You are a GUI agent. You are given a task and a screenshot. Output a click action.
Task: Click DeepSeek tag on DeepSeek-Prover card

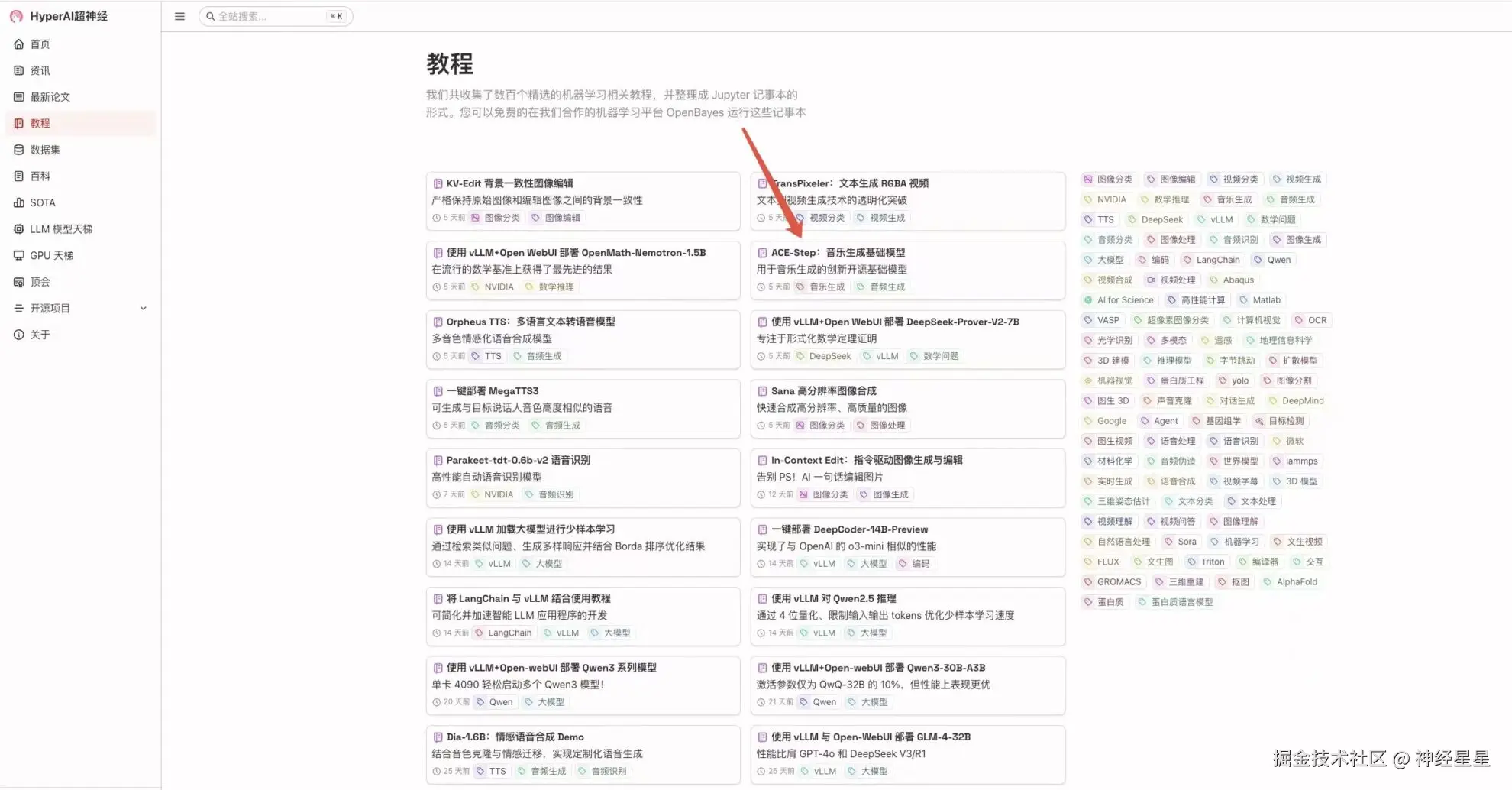point(824,356)
